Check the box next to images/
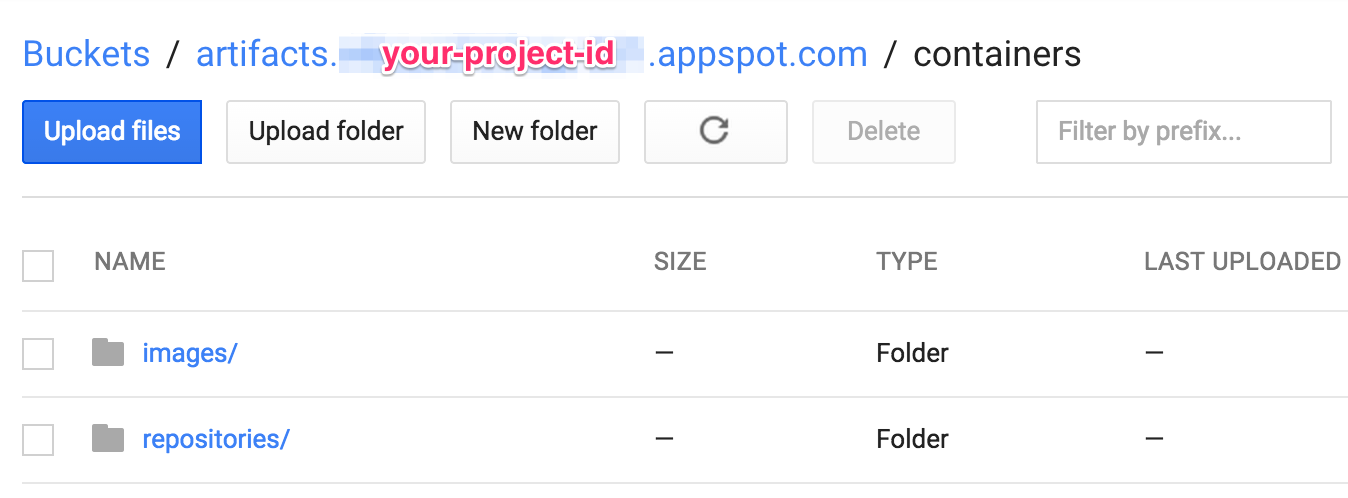 pyautogui.click(x=38, y=353)
